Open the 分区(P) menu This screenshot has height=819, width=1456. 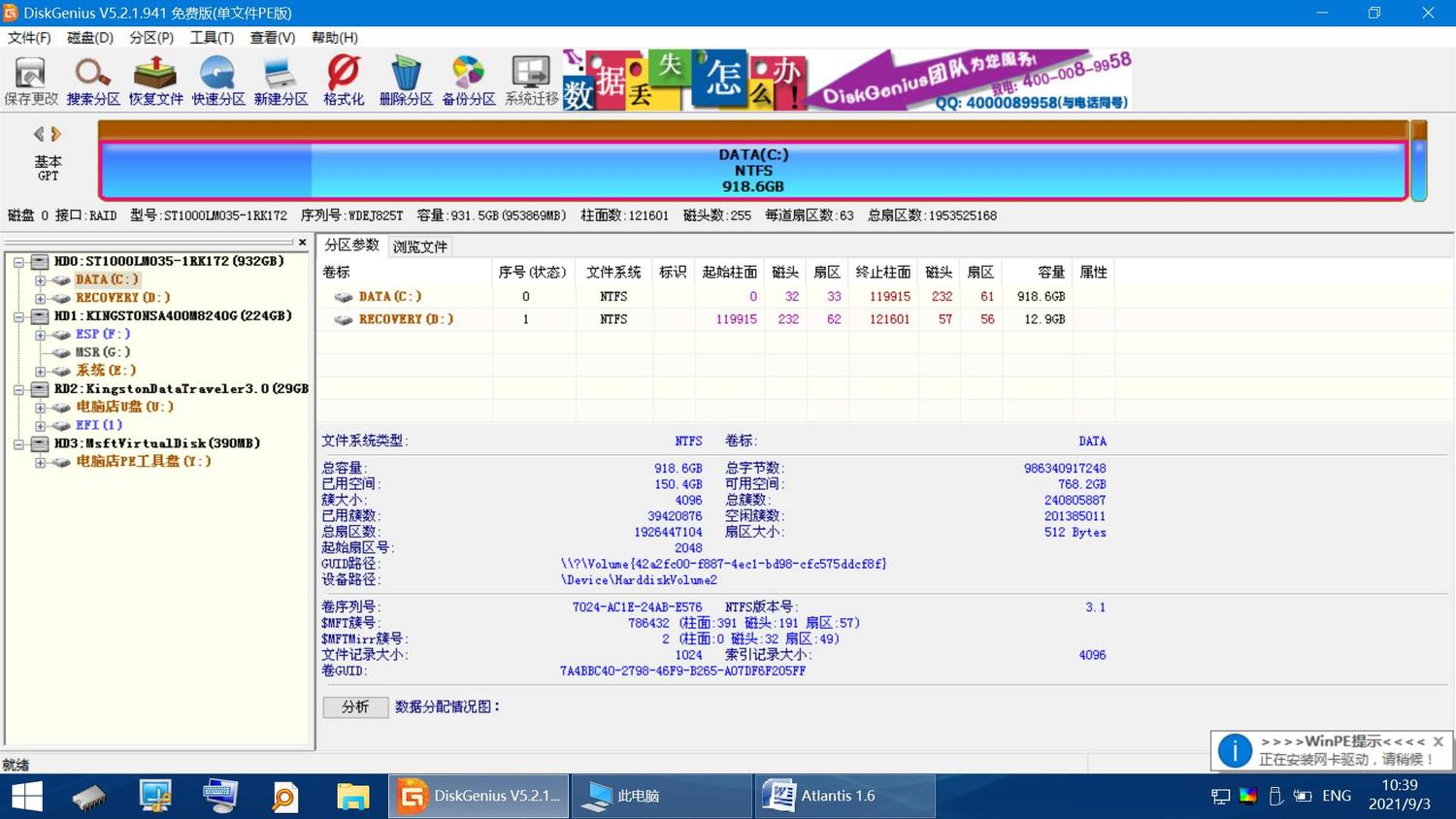[x=151, y=37]
